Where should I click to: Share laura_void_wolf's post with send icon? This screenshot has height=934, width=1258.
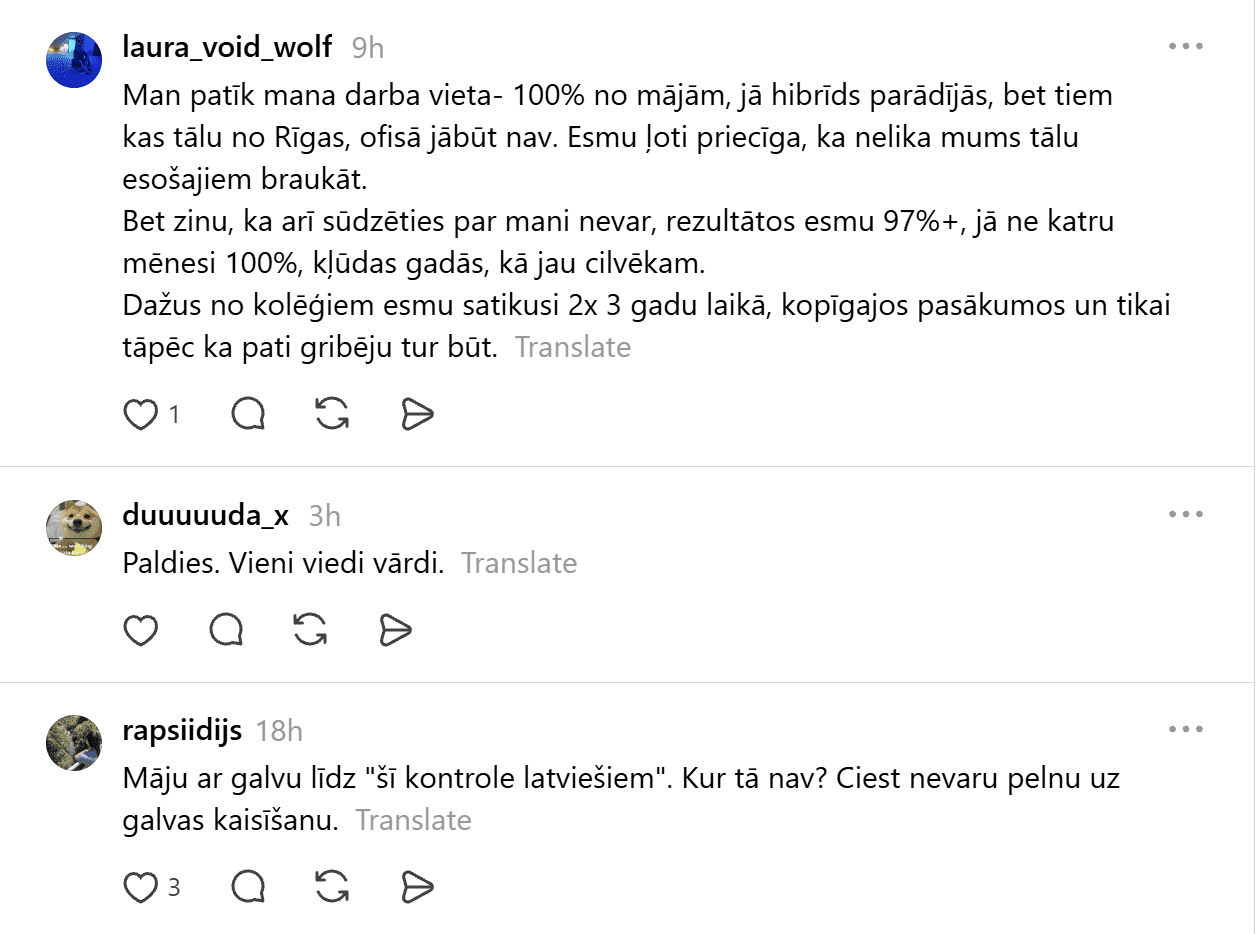417,414
